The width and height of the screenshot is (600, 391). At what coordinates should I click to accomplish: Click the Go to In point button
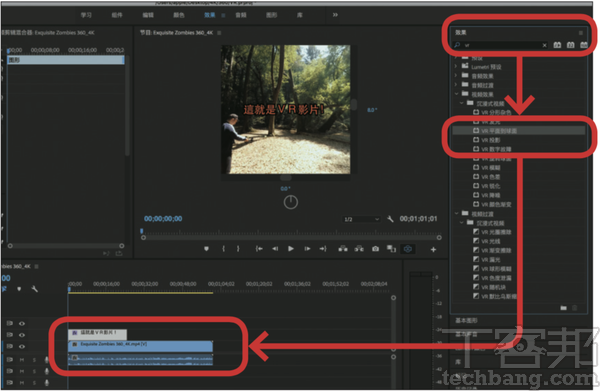(259, 249)
